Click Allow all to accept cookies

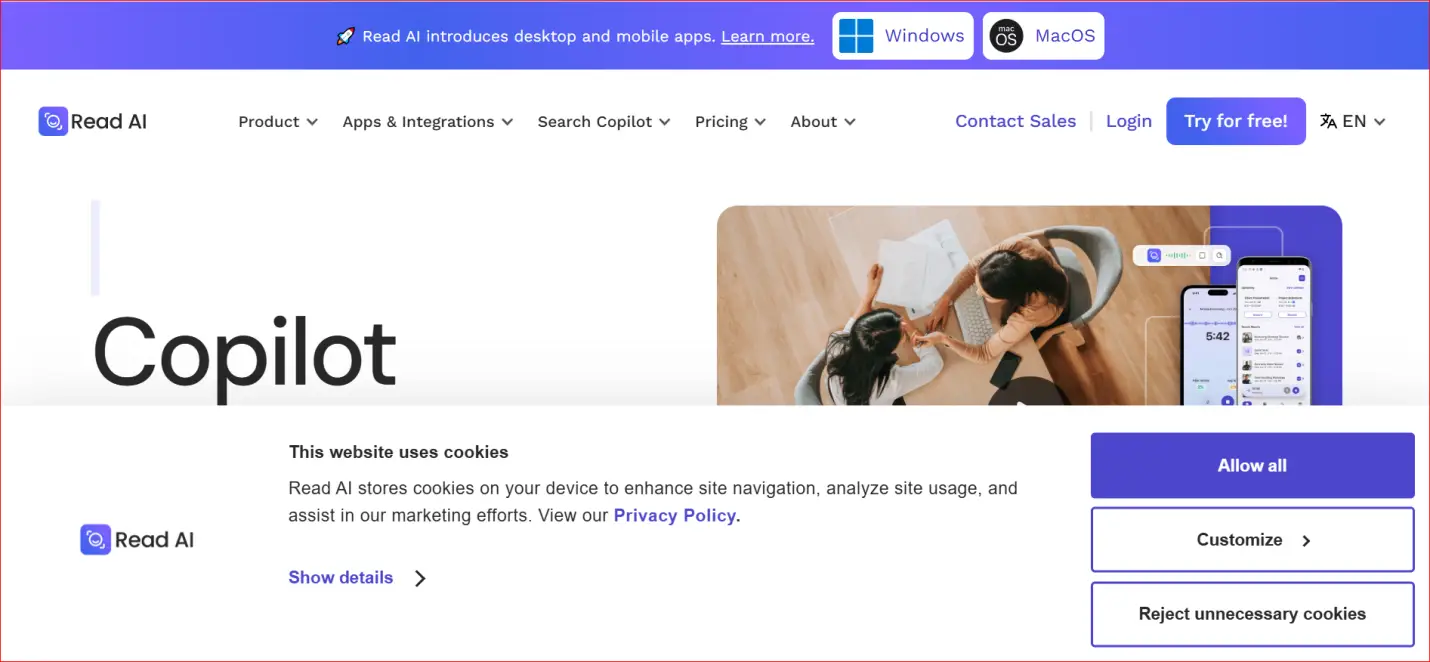click(1251, 465)
